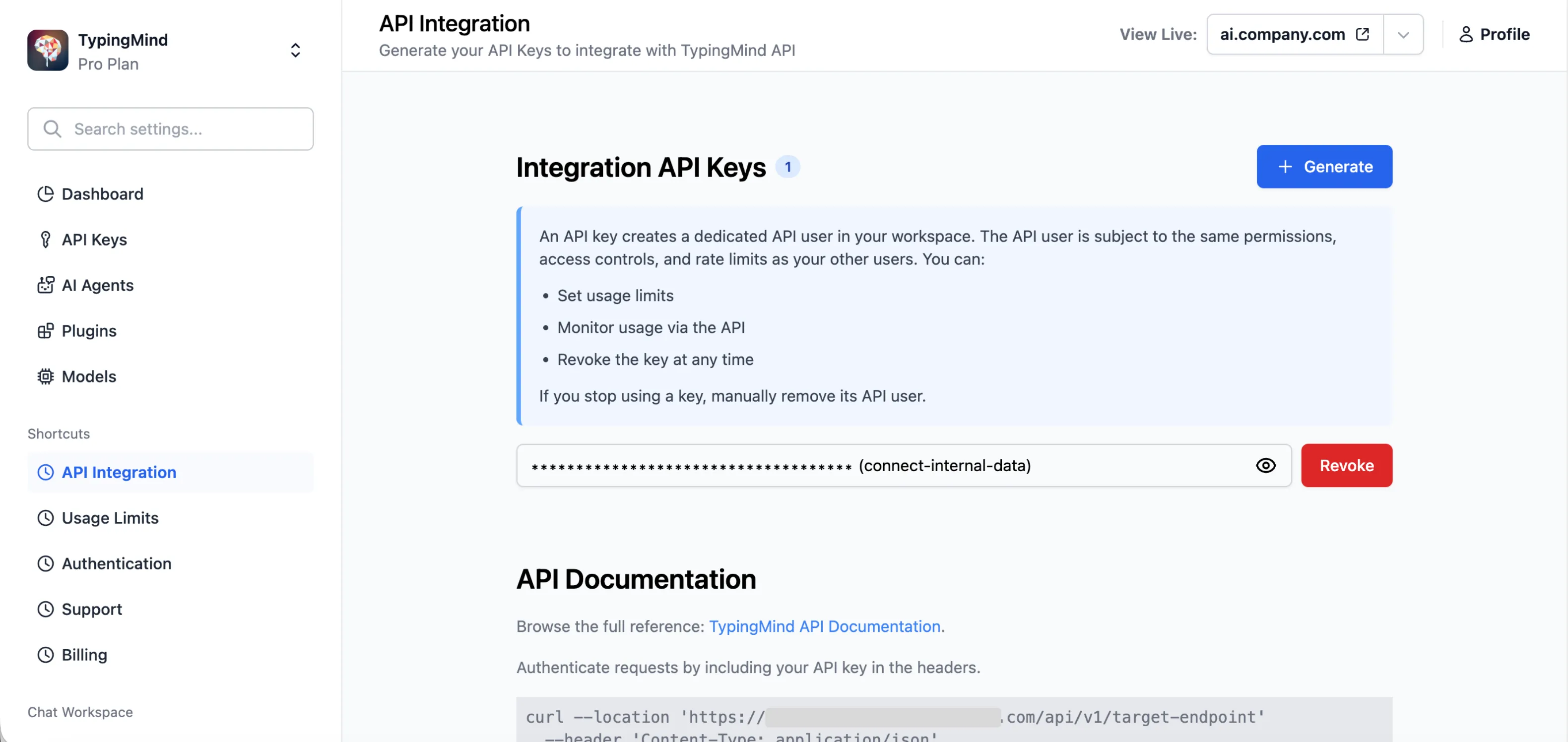
Task: Select the API Keys sidebar icon
Action: (x=46, y=239)
